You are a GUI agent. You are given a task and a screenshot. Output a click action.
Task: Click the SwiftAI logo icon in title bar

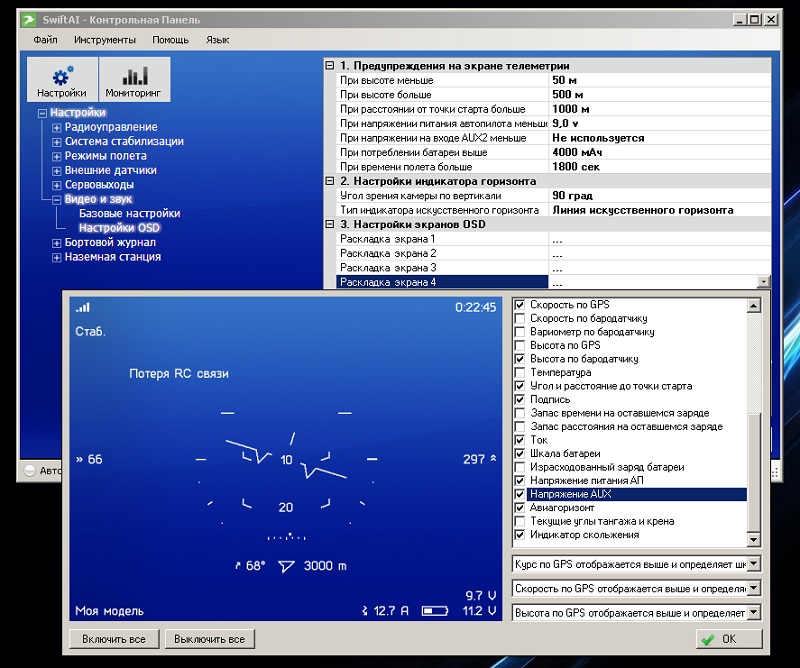click(x=29, y=20)
